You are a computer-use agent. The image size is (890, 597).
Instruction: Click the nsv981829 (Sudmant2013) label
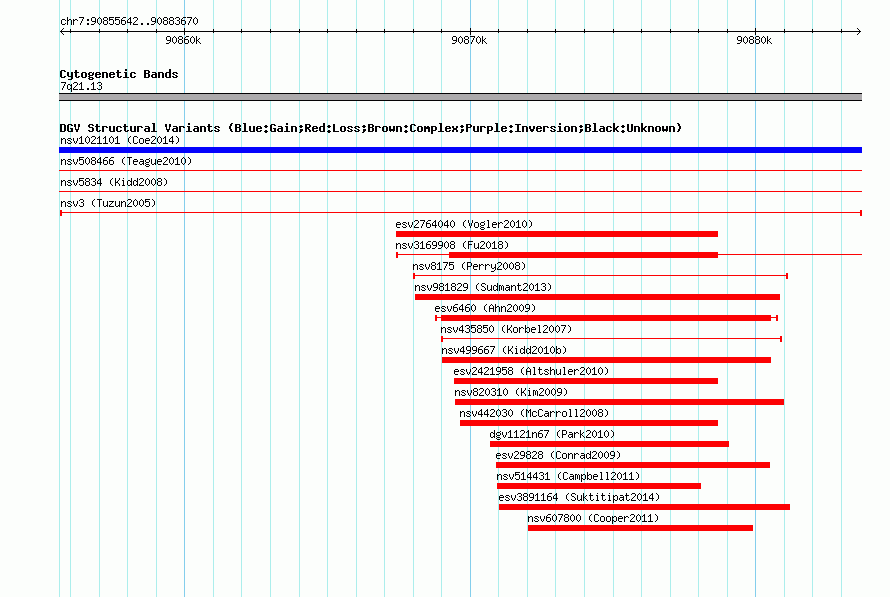[x=483, y=287]
